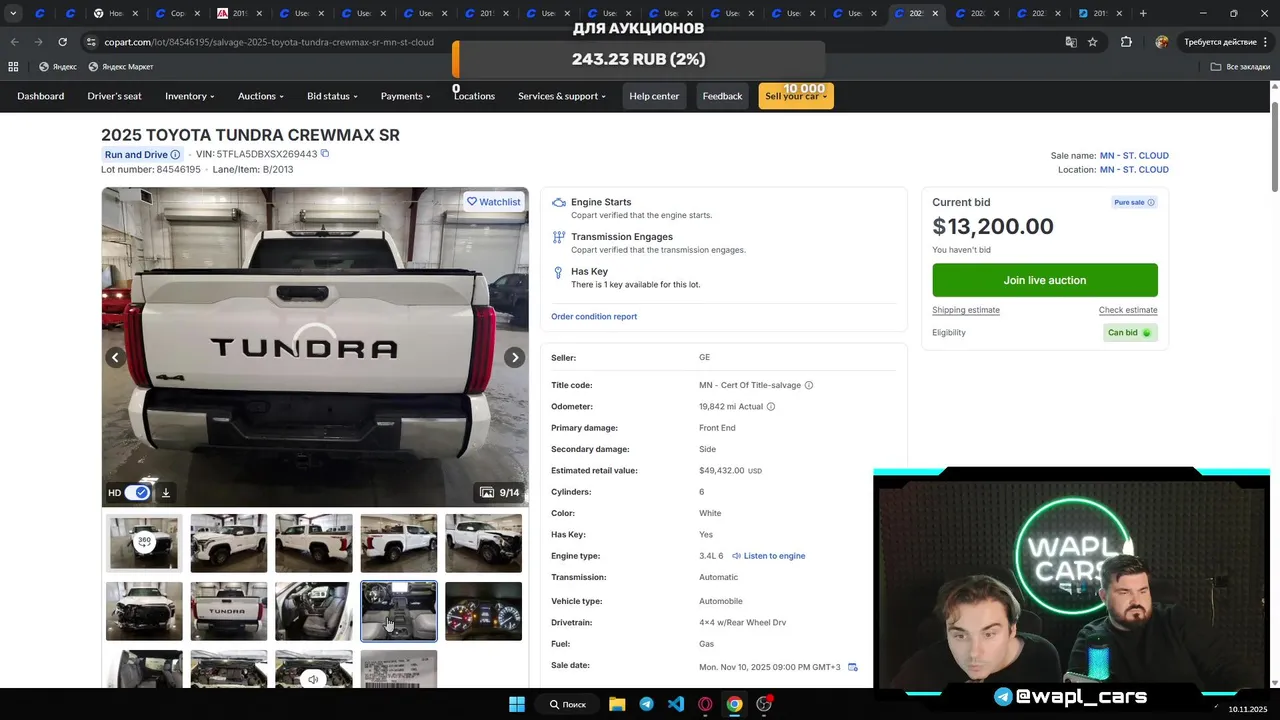Open odometer Actual info icon
The image size is (1280, 720).
coord(770,407)
